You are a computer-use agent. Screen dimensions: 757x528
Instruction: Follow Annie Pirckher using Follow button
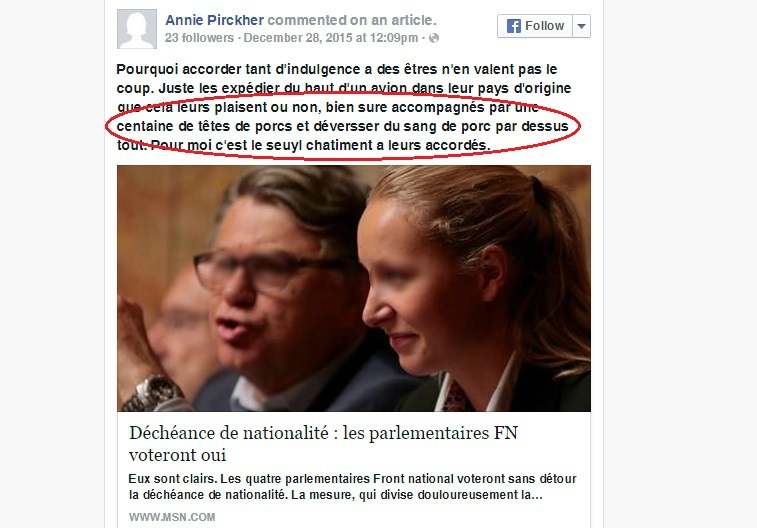(x=535, y=26)
